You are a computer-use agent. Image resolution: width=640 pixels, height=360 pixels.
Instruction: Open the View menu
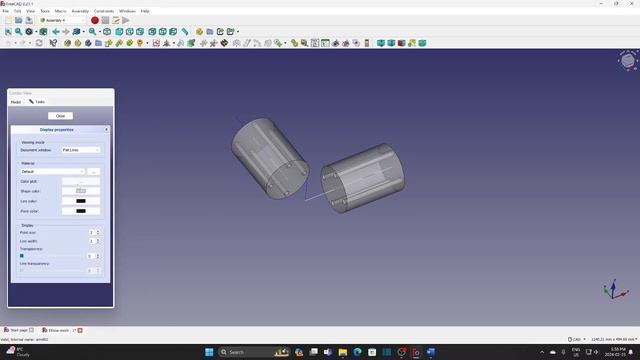[x=31, y=11]
